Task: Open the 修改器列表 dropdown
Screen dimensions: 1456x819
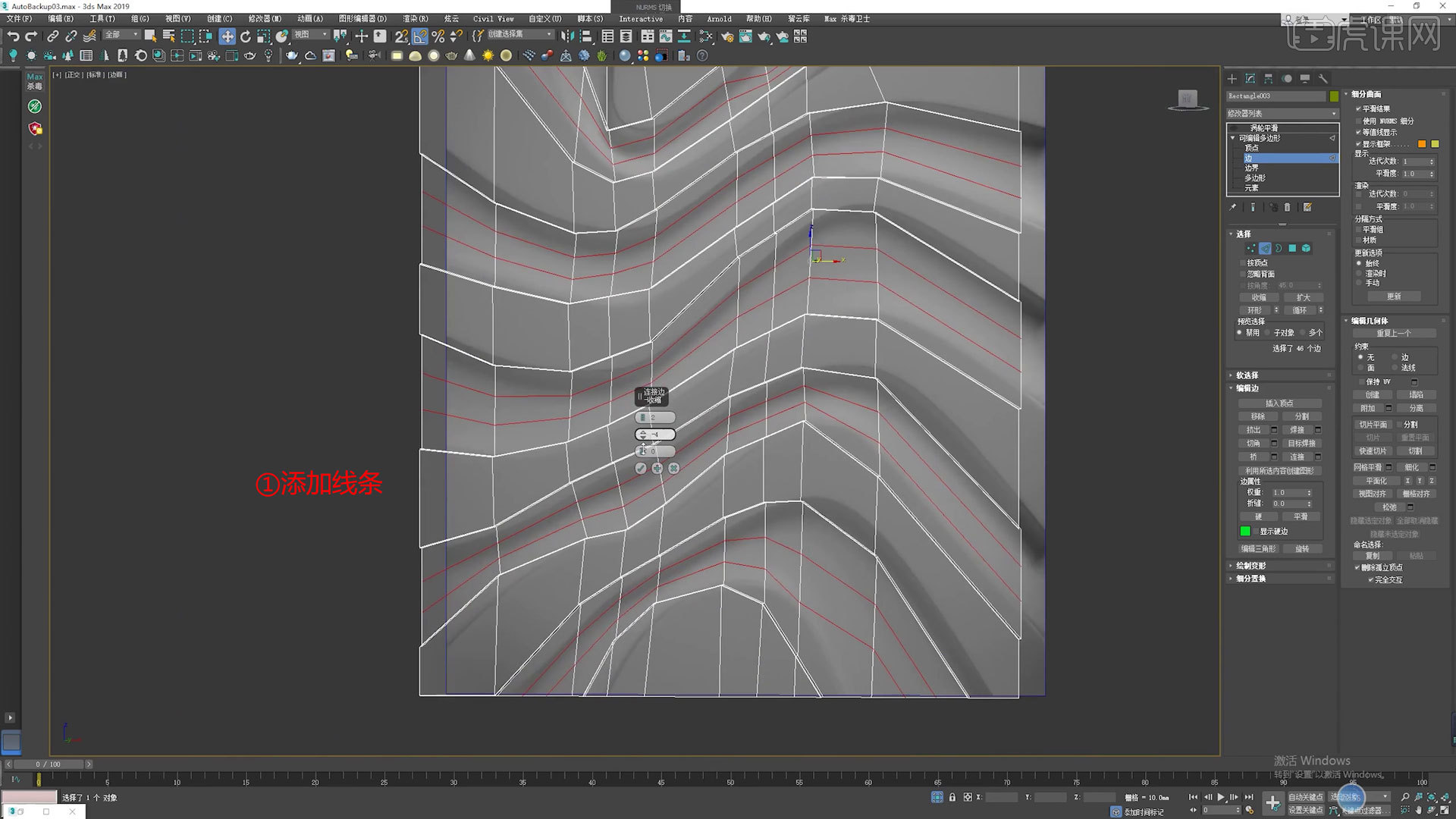Action: point(1282,113)
